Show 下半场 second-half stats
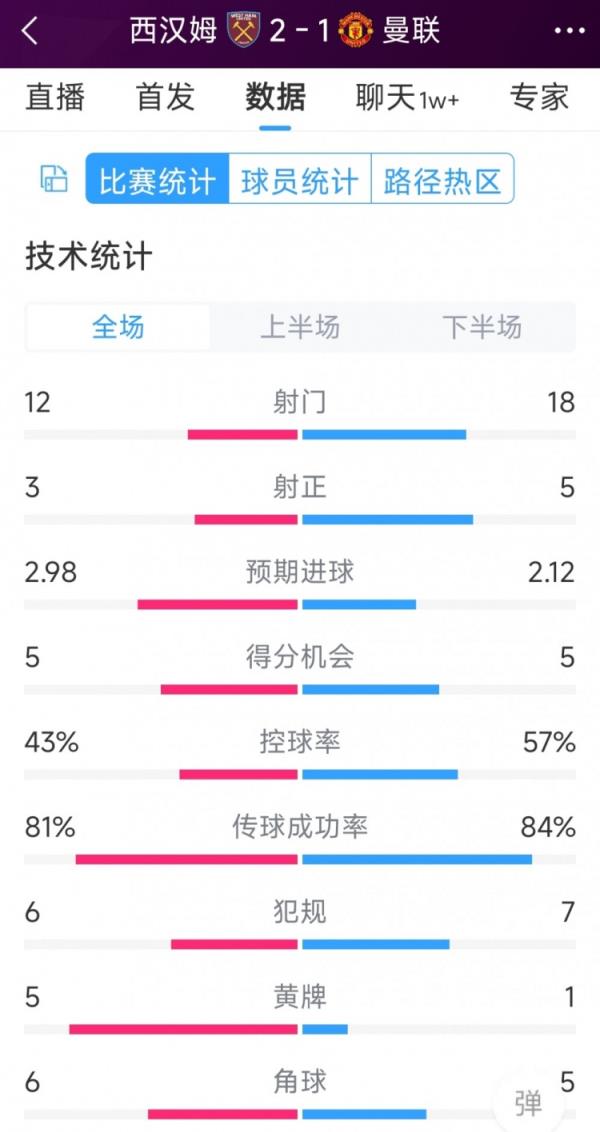This screenshot has width=600, height=1132. (x=483, y=327)
